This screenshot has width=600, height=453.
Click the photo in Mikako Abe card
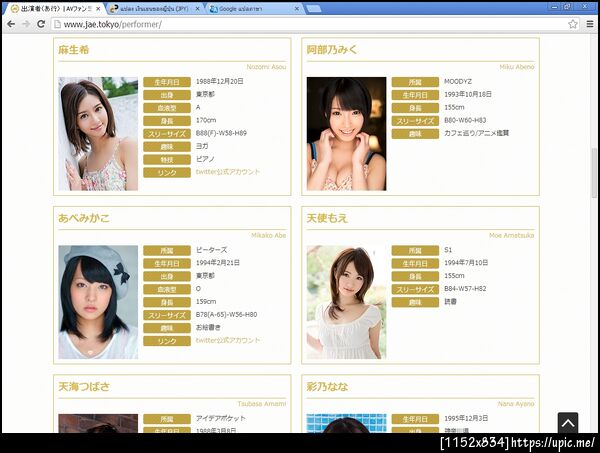pos(98,302)
